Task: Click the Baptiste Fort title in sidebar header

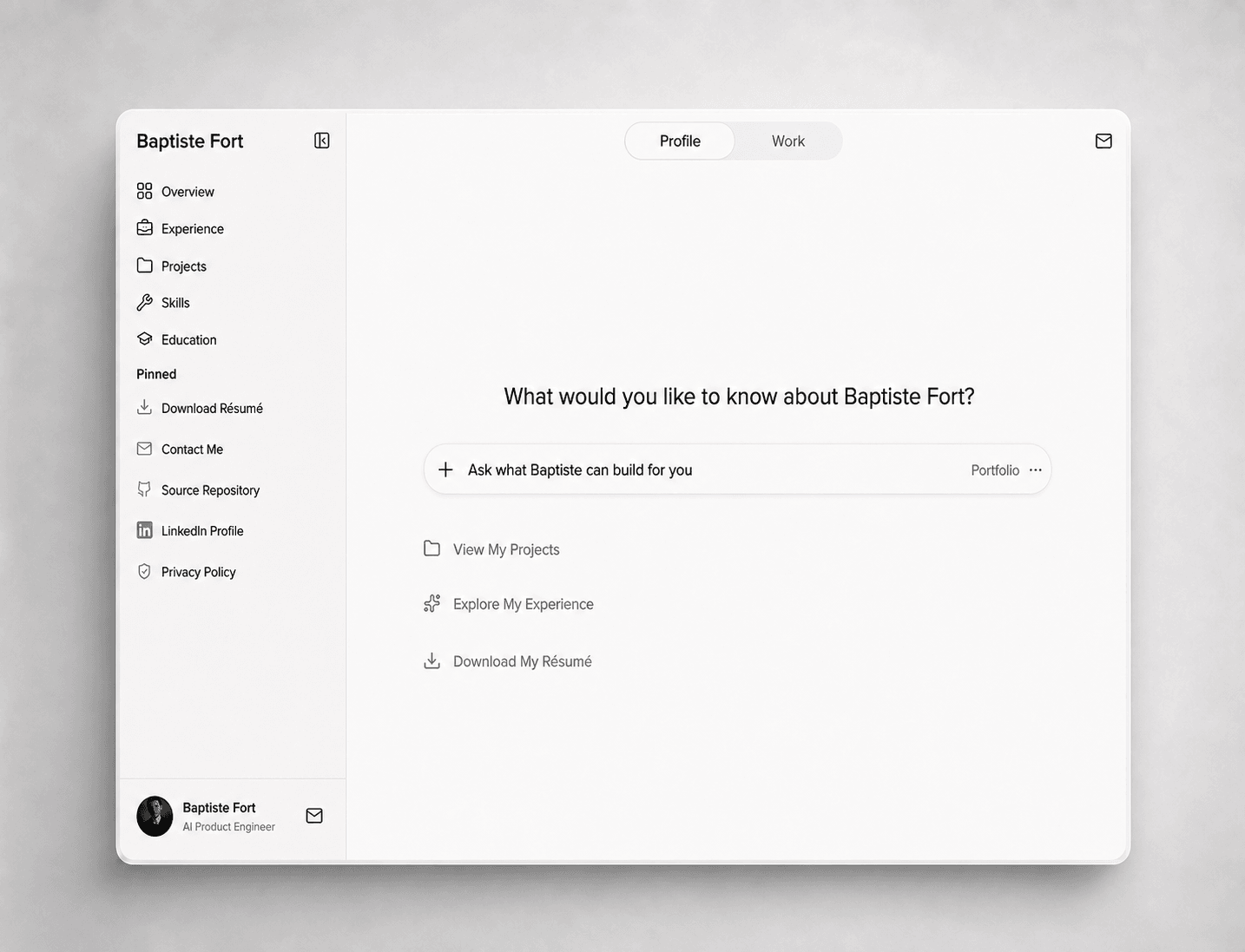Action: pos(190,141)
